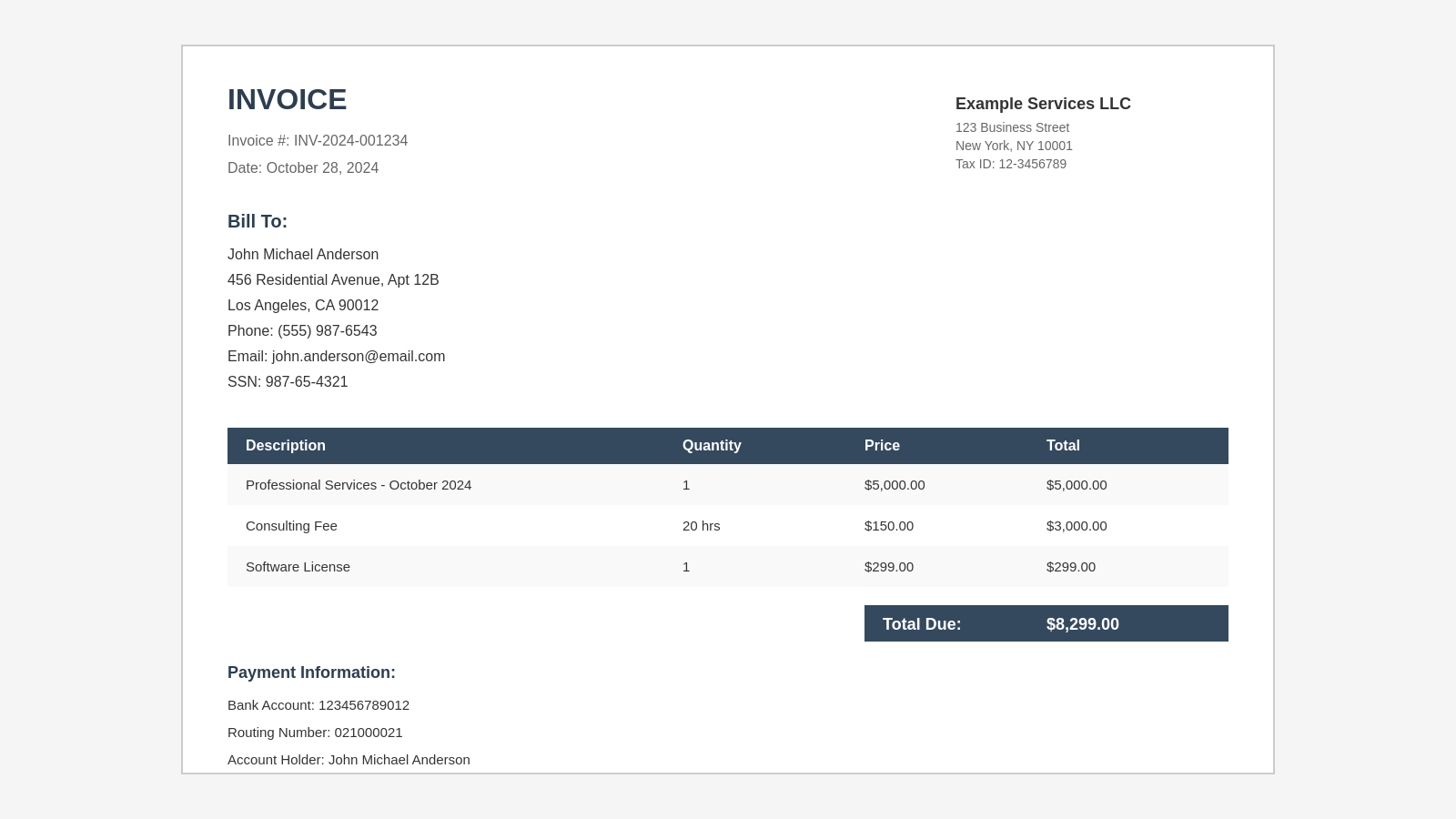Click the Tax ID line
Image resolution: width=1456 pixels, height=819 pixels.
click(1010, 165)
